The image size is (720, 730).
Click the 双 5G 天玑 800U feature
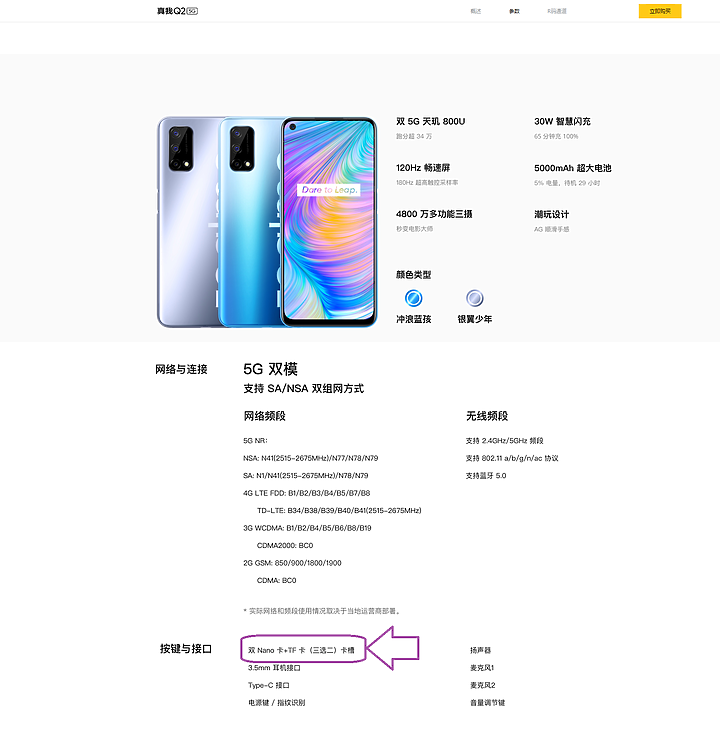431,122
